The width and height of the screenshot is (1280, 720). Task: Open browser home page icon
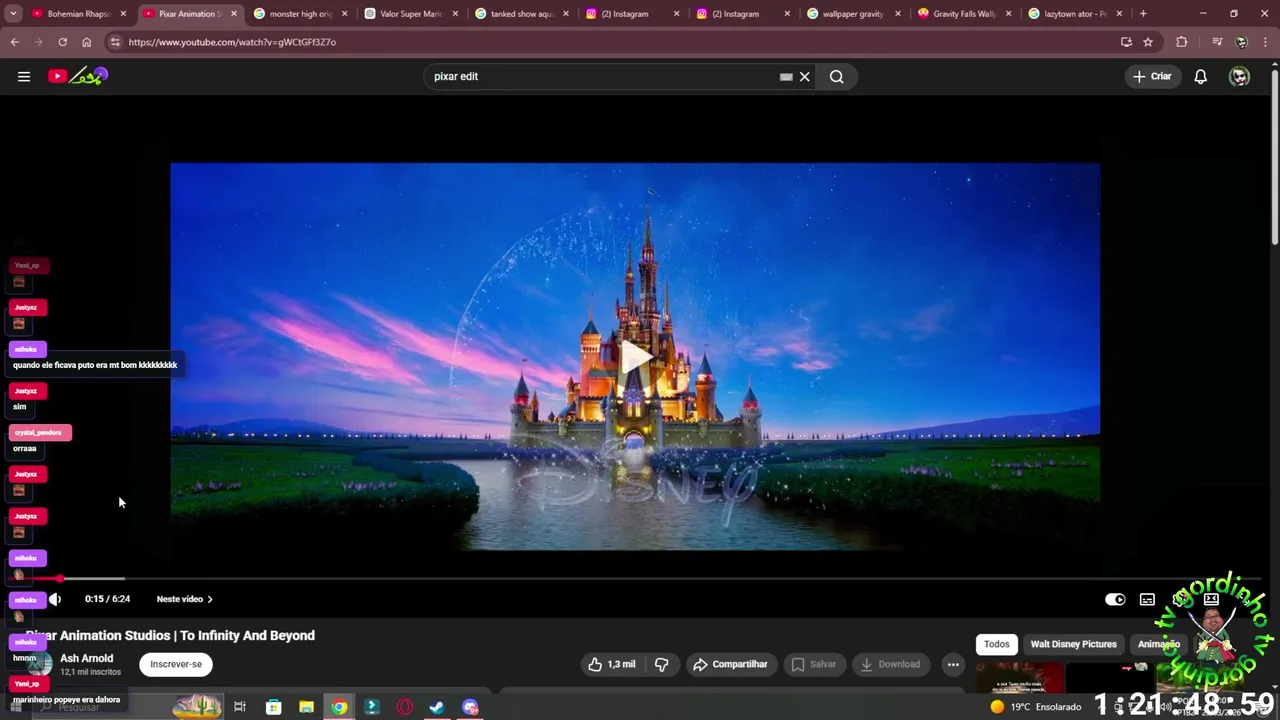(x=86, y=42)
